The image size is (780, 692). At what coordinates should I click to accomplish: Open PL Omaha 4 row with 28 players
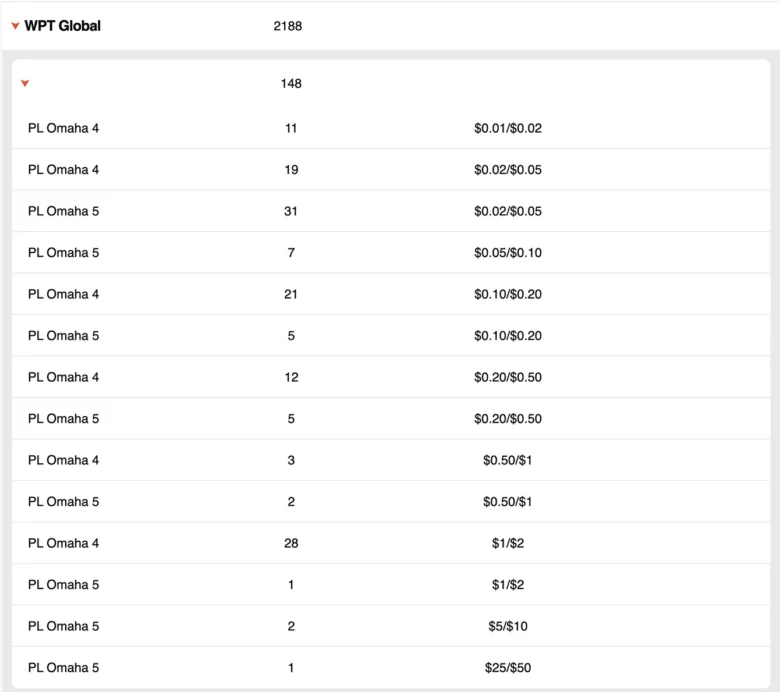pyautogui.click(x=64, y=543)
